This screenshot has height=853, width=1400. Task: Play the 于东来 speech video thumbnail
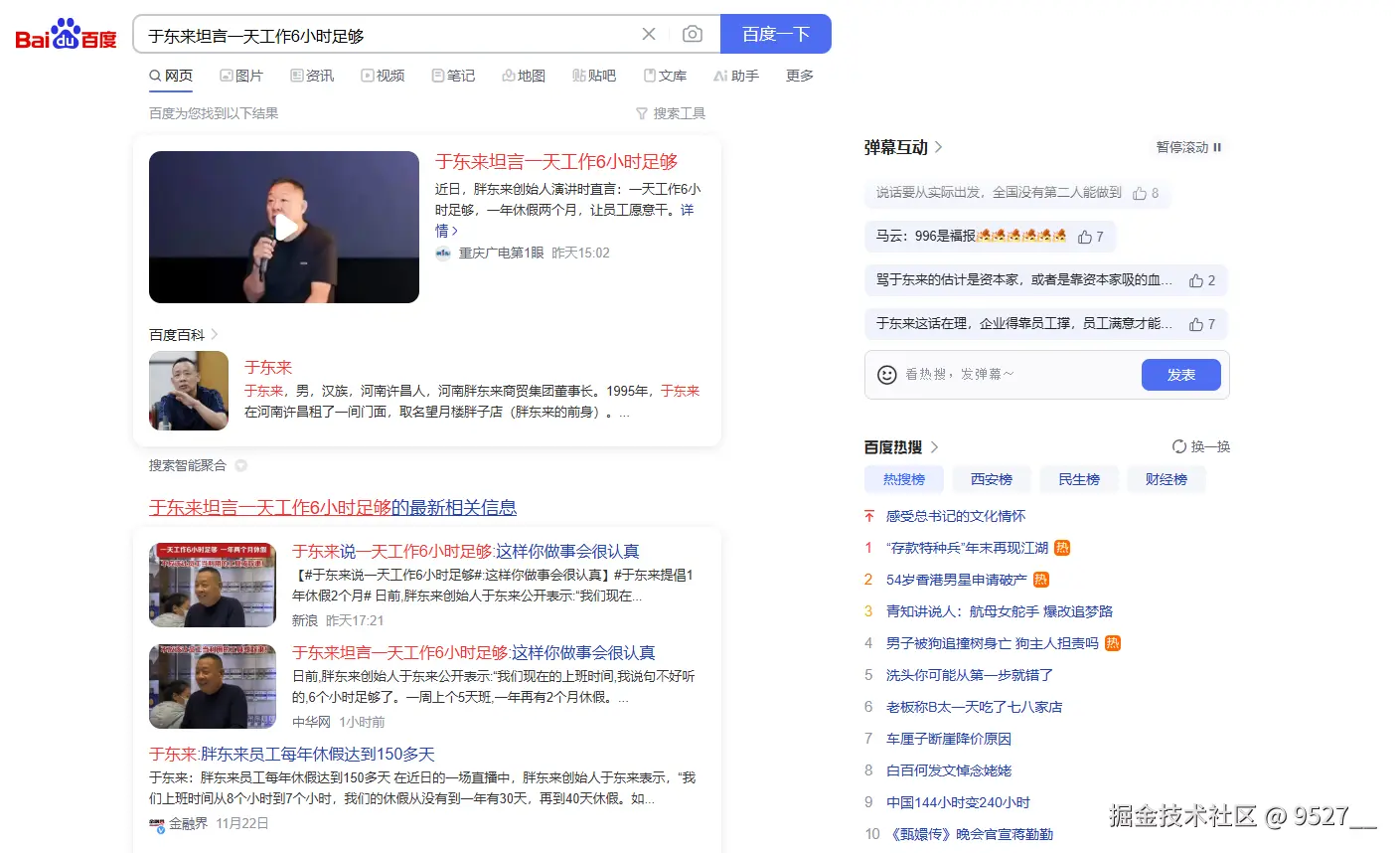pyautogui.click(x=283, y=227)
